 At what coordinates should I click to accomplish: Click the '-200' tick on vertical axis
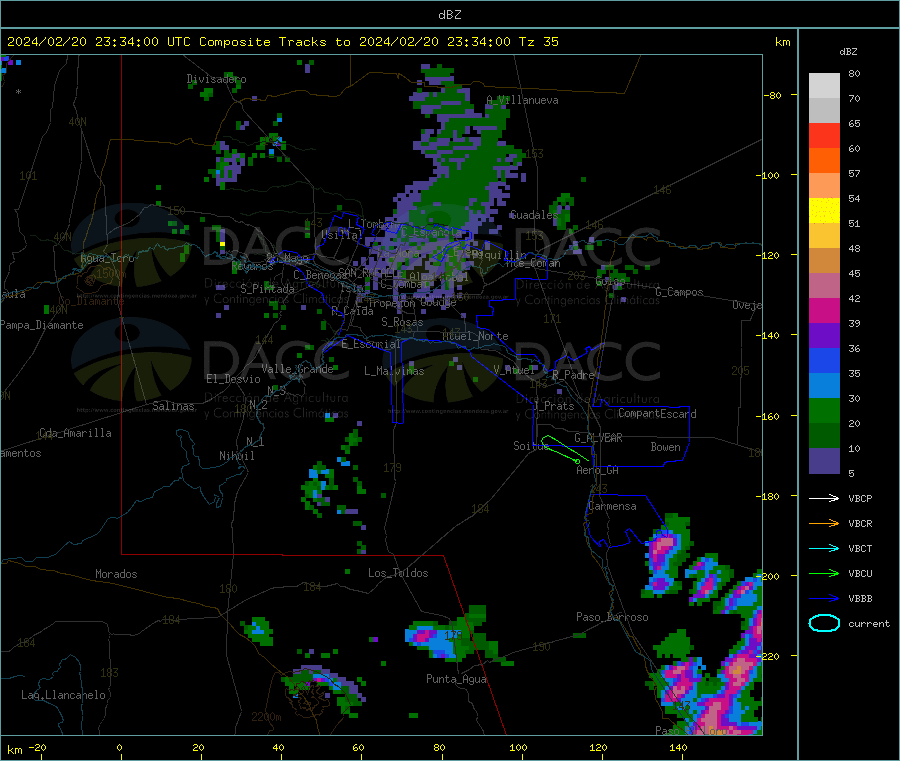[769, 576]
